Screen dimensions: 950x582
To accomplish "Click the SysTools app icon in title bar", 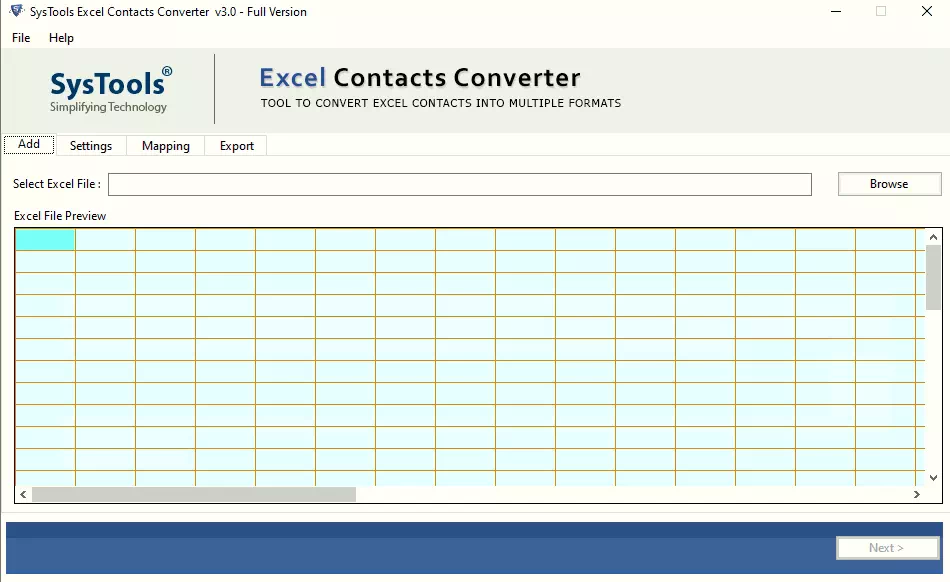I will 16,11.
